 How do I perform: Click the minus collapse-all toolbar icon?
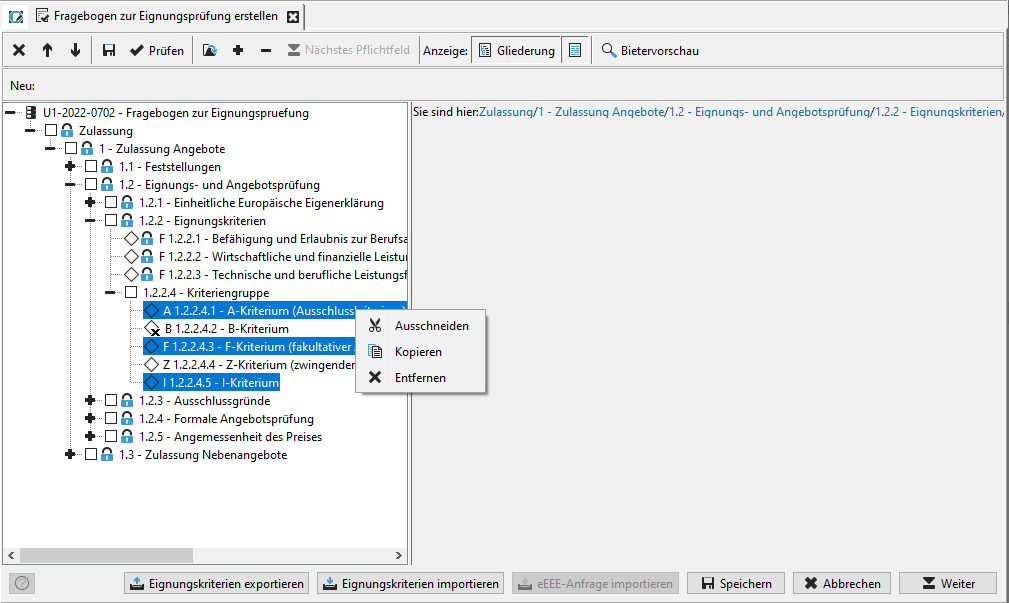266,50
